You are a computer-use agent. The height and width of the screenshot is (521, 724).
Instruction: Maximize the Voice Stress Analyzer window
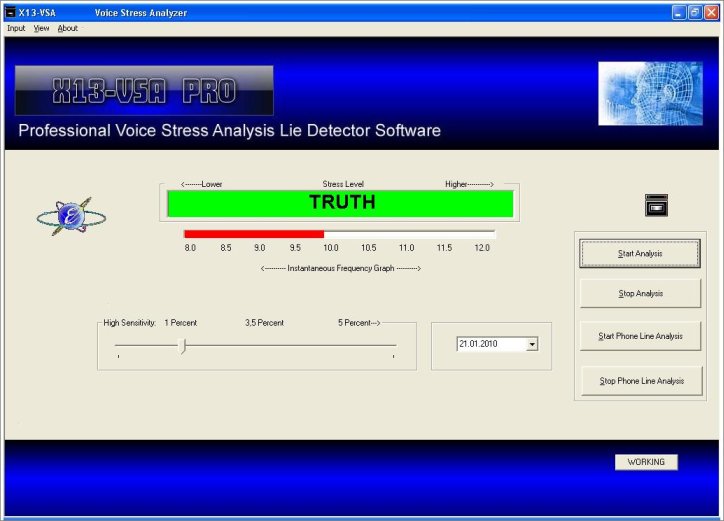click(x=694, y=12)
